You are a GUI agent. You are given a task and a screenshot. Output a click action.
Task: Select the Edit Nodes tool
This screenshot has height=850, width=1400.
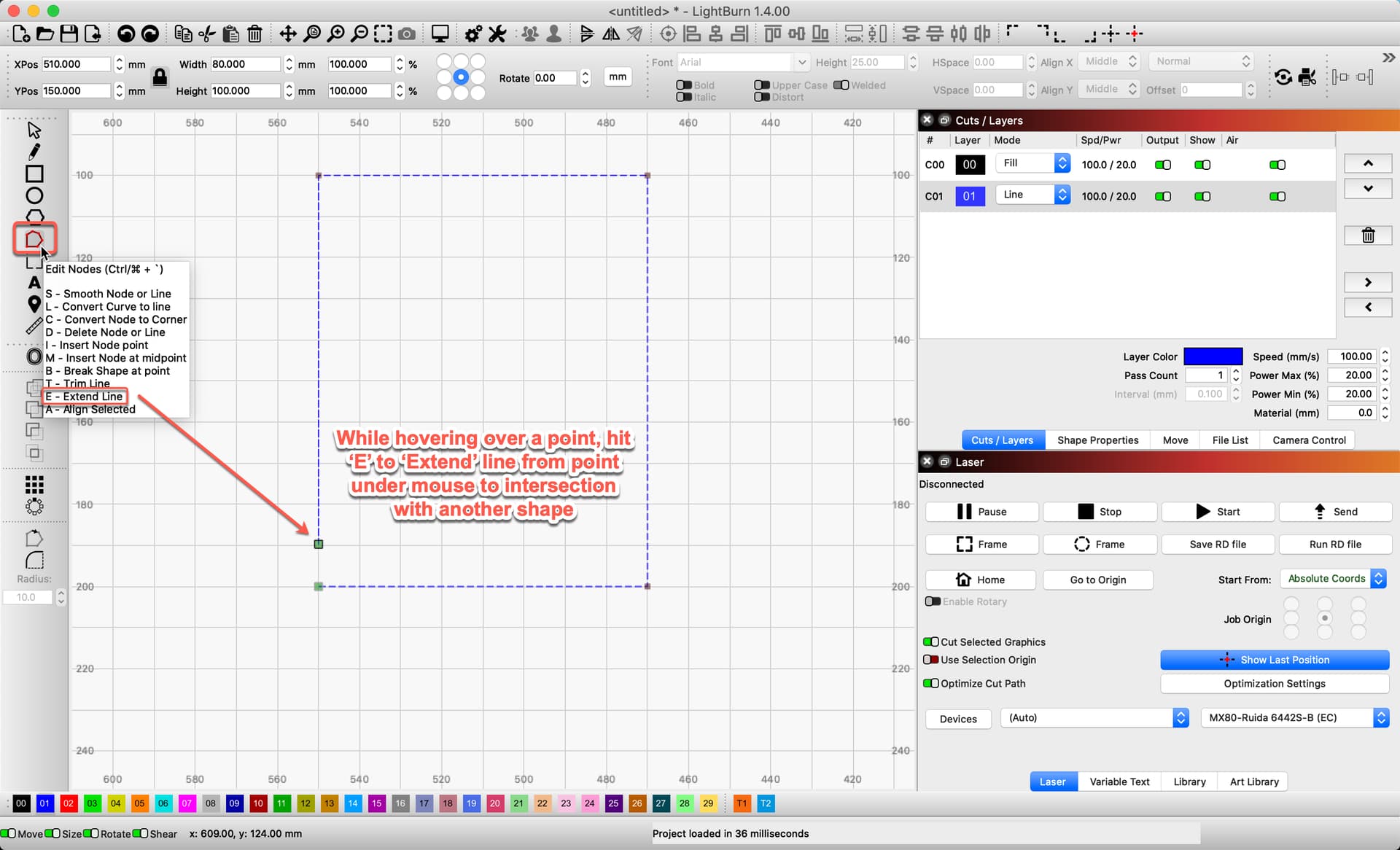(x=34, y=239)
